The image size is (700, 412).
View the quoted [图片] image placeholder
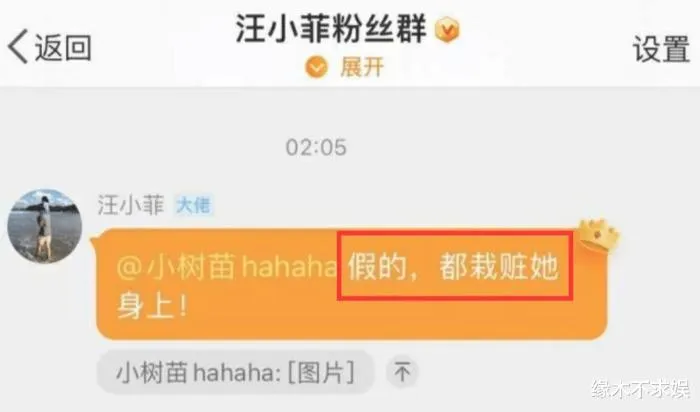click(321, 372)
